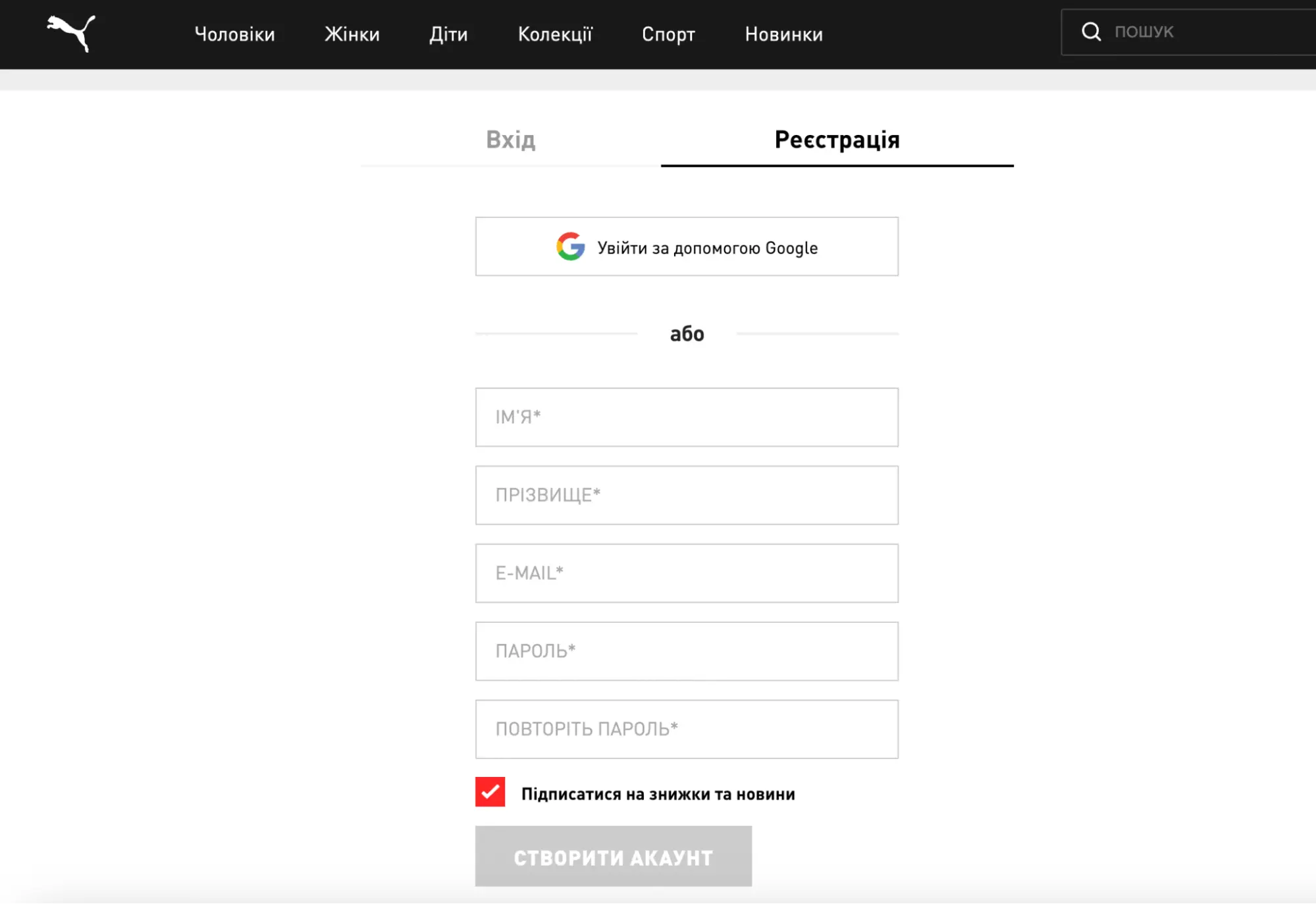This screenshot has width=1316, height=904.
Task: Click the Puma logo in the header
Action: [x=71, y=33]
